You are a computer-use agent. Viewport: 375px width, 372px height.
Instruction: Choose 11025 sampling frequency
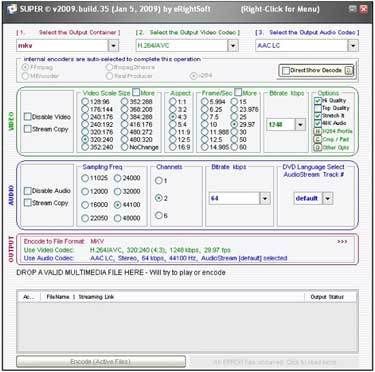[85, 178]
